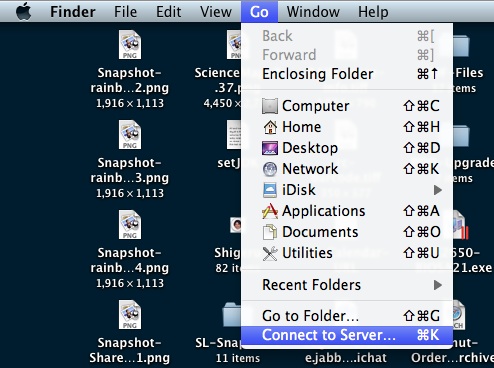The image size is (494, 368).
Task: Select Snapshot-rainb…3.png file icon
Action: coord(130,135)
